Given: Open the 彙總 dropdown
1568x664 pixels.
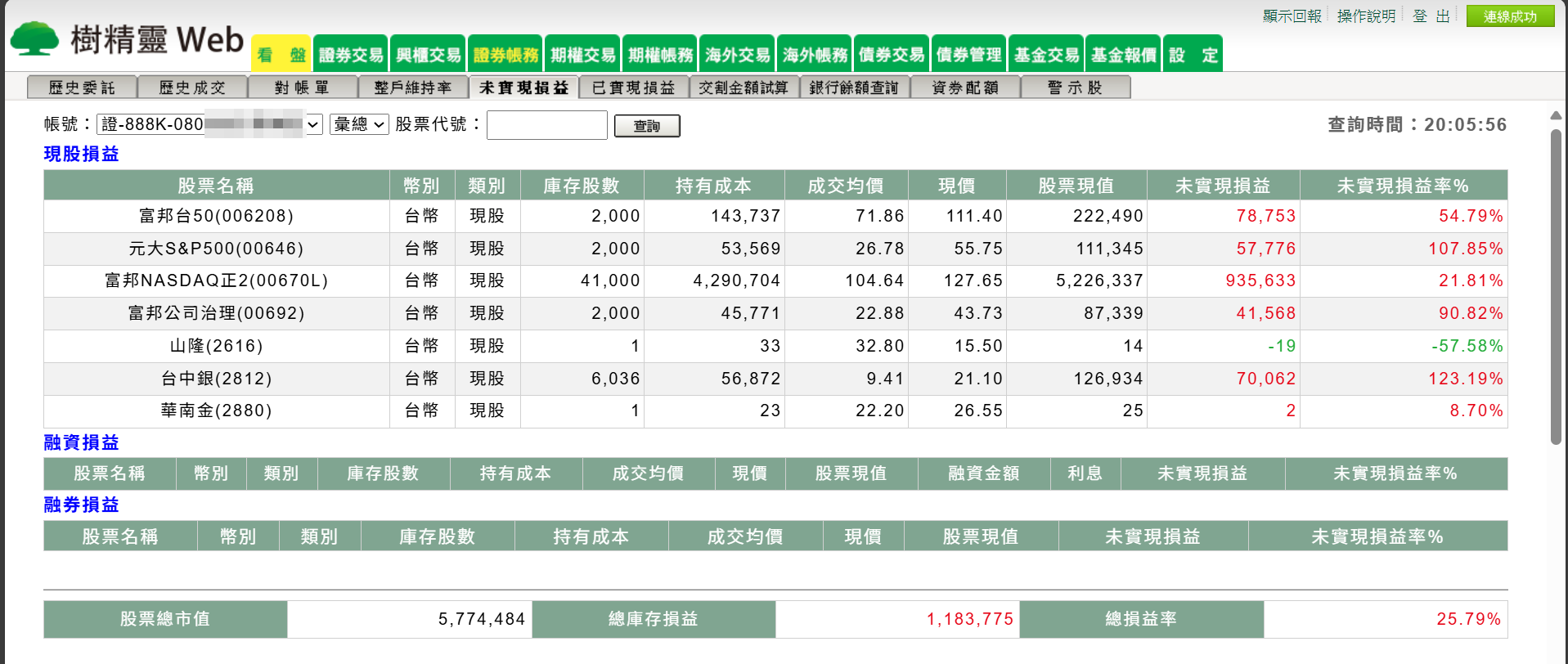Looking at the screenshot, I should tap(359, 124).
